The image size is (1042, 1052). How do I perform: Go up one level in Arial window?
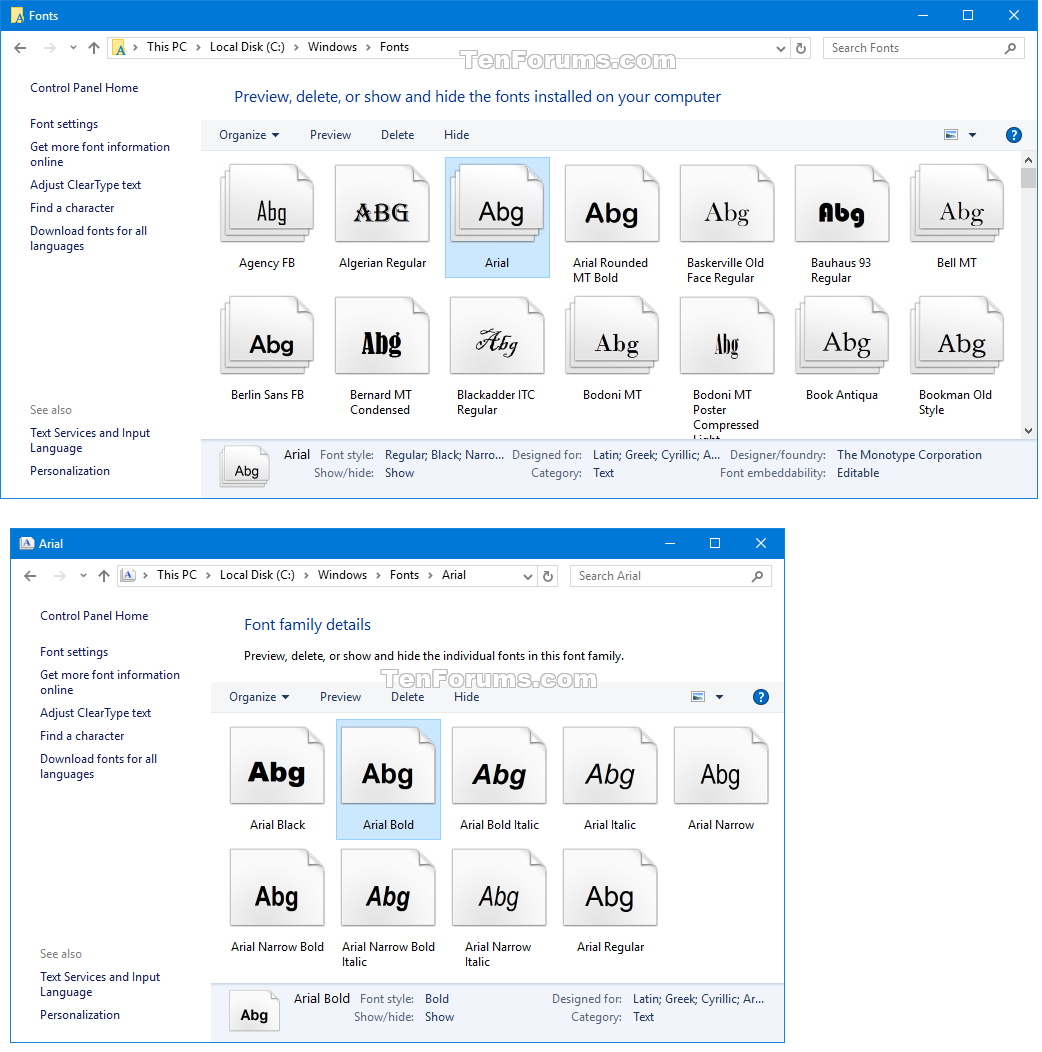click(x=104, y=576)
